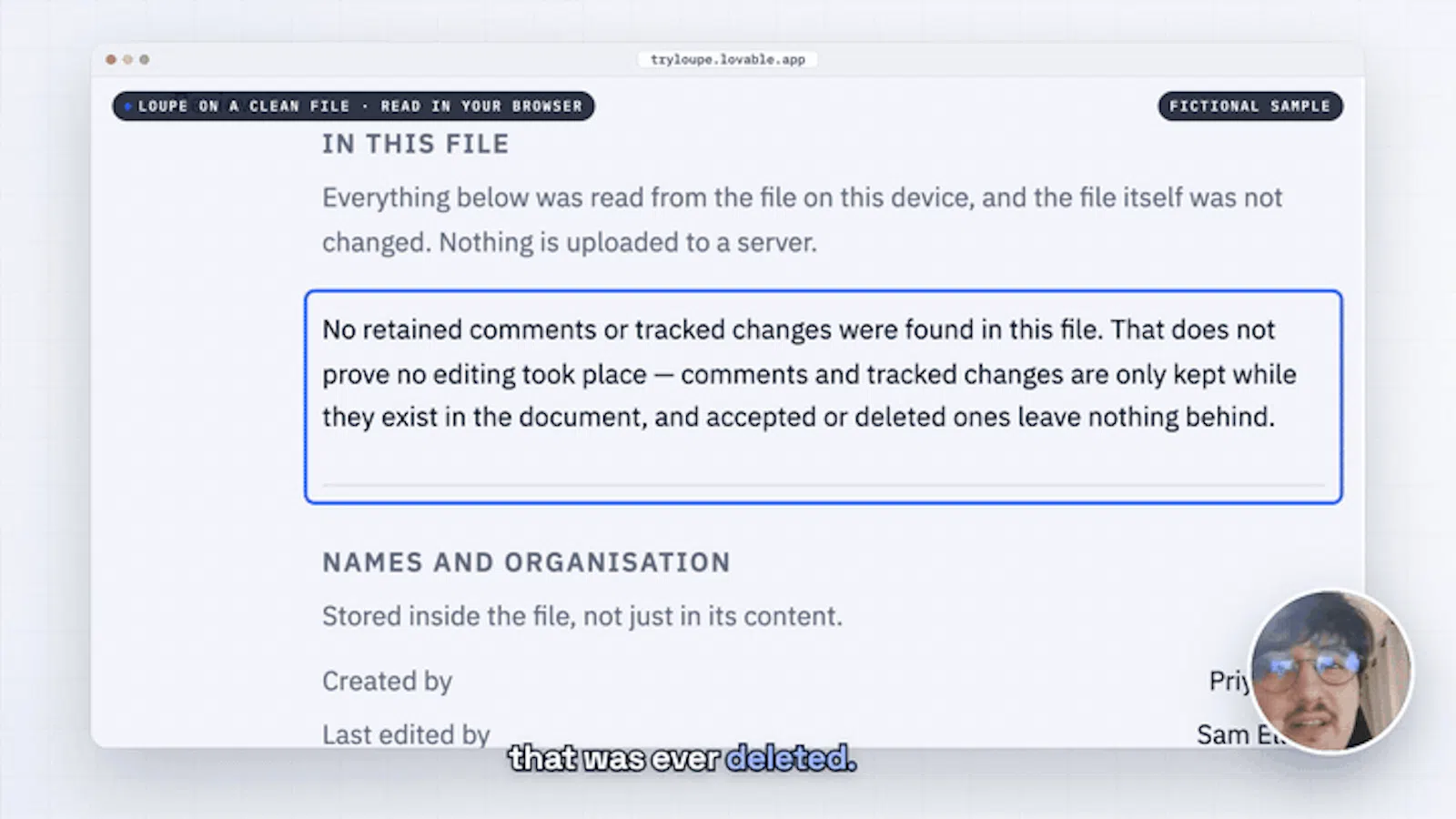Screen dimensions: 1456x819
Task: Click the 'Last edited by' label
Action: pyautogui.click(x=406, y=734)
